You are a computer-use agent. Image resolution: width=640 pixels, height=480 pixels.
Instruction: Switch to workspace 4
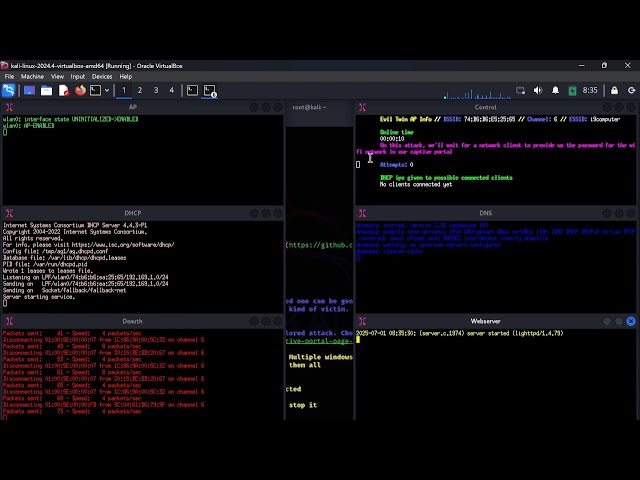[x=171, y=90]
